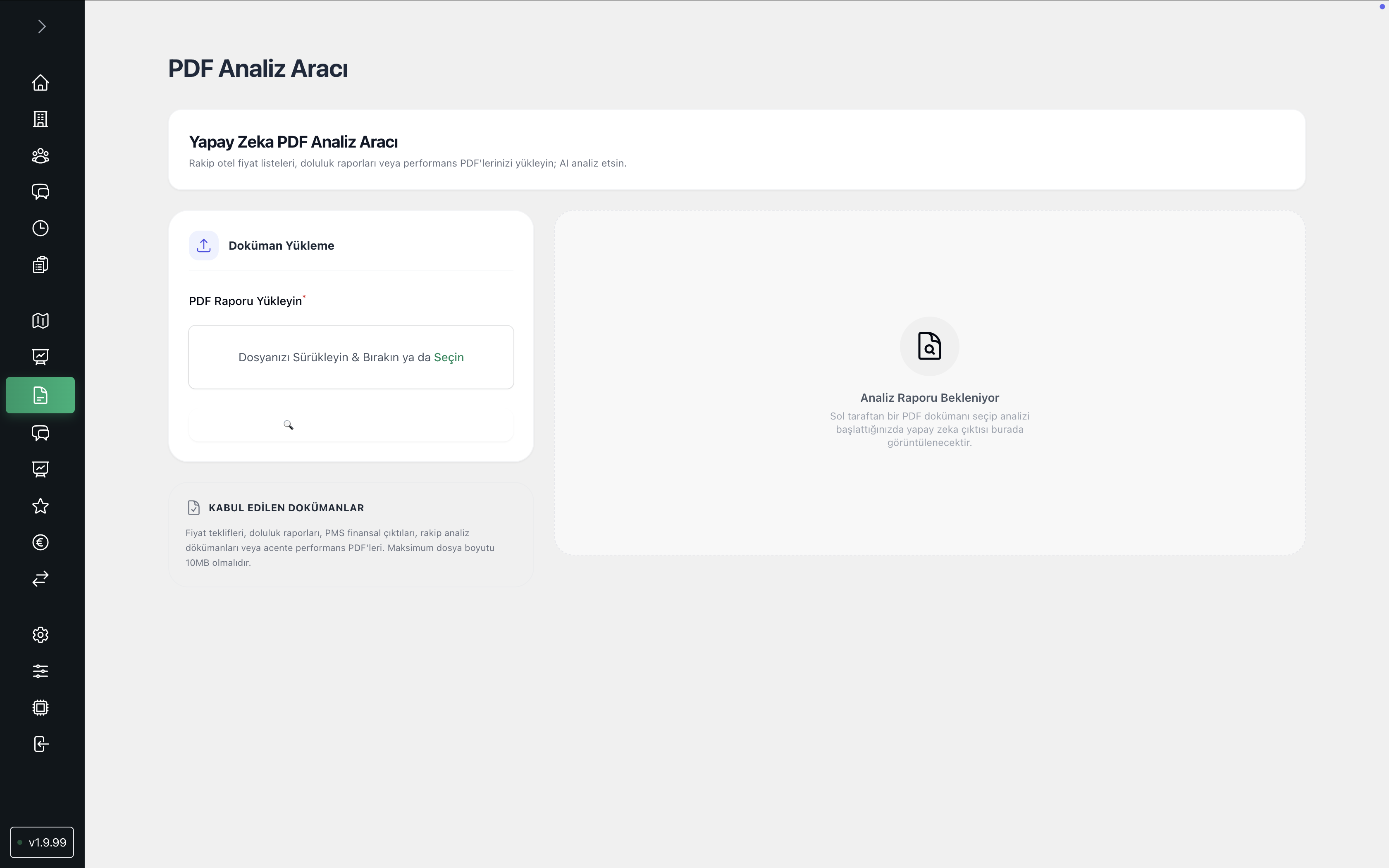Select the active green document sidebar item

40,395
